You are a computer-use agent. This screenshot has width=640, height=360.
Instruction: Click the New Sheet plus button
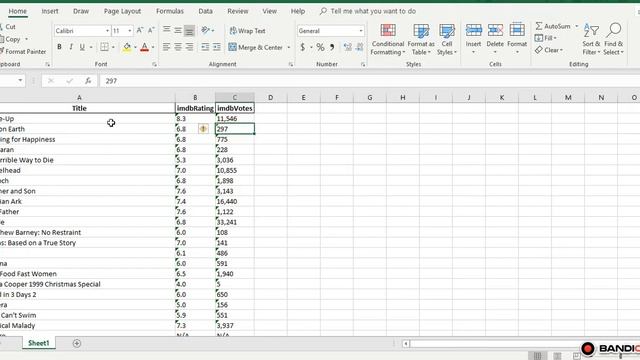point(77,343)
